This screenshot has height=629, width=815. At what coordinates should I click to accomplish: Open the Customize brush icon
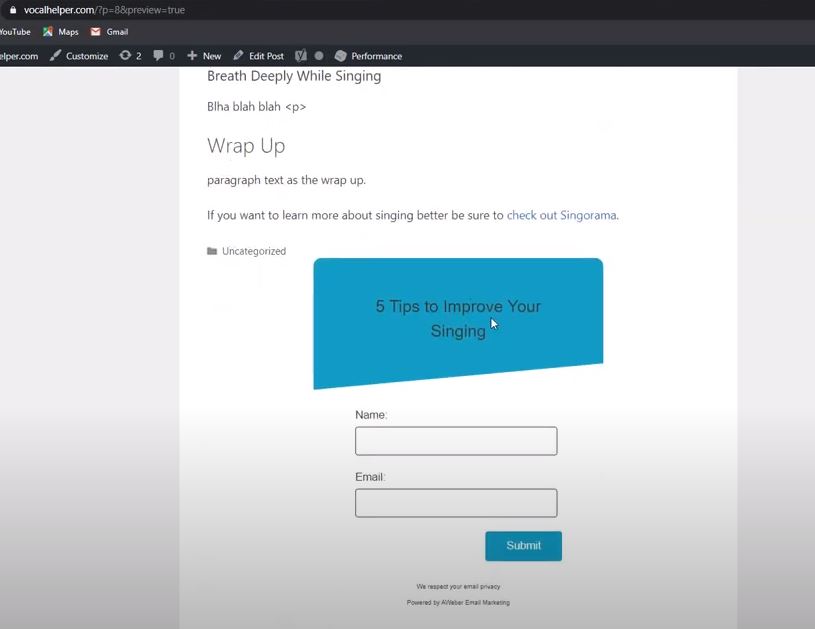56,56
